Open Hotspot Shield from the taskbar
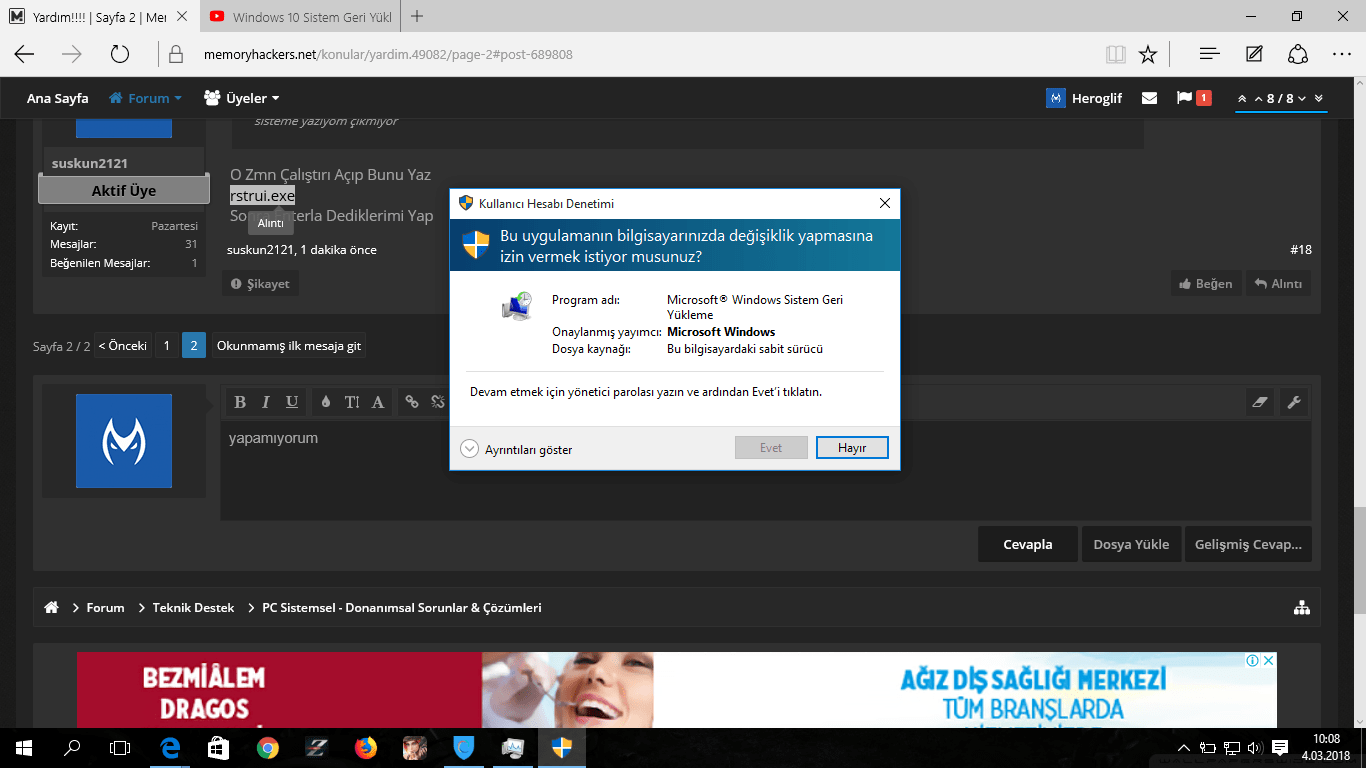Image resolution: width=1366 pixels, height=768 pixels. [x=463, y=747]
